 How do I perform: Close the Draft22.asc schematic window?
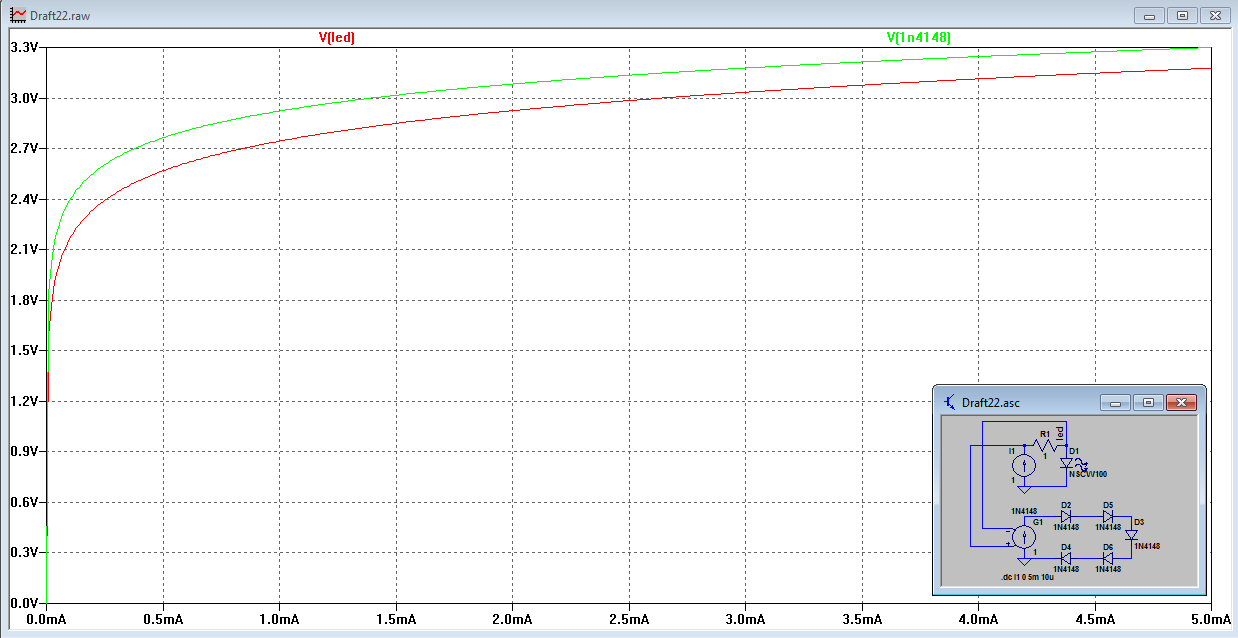[1181, 402]
